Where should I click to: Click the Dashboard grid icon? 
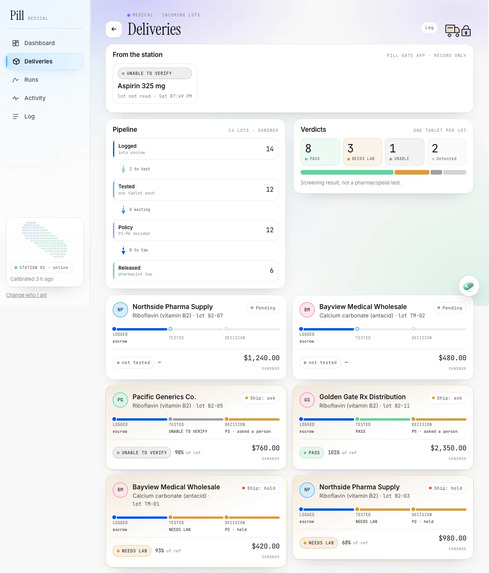(x=15, y=43)
